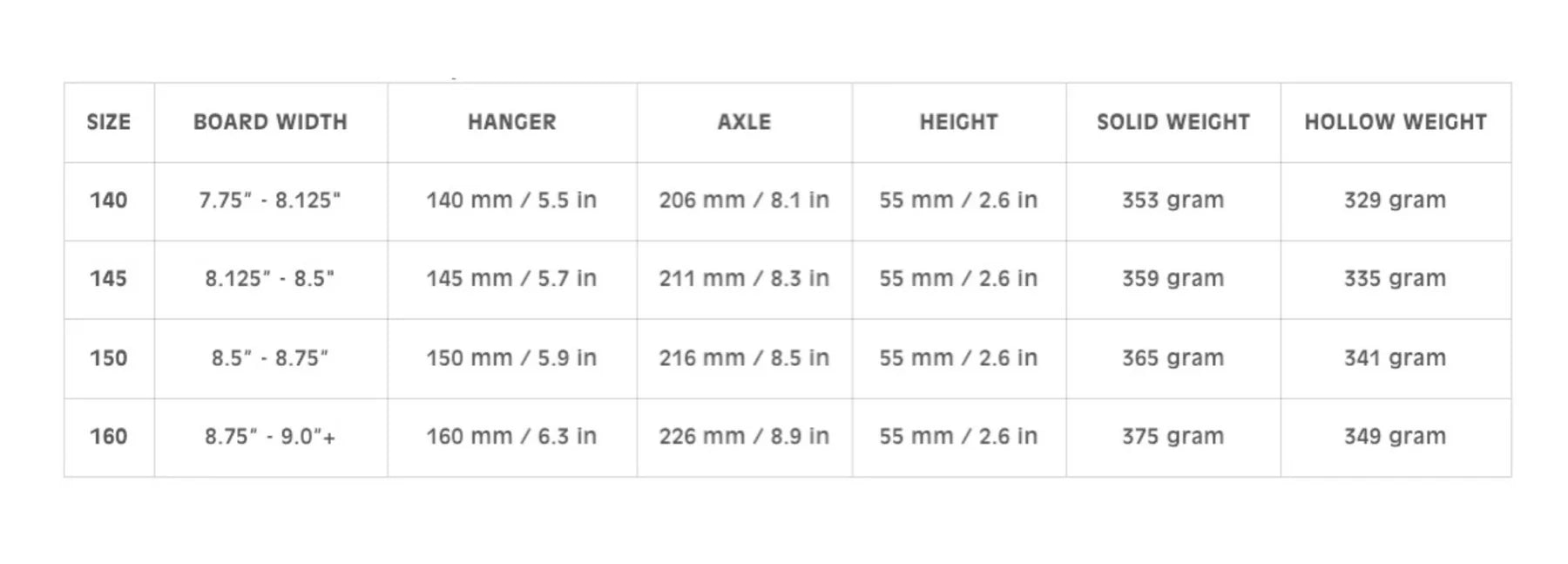The width and height of the screenshot is (1568, 564).
Task: Select the HANGER column header
Action: click(511, 122)
